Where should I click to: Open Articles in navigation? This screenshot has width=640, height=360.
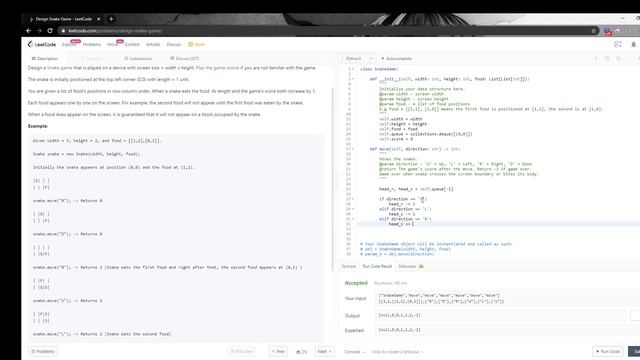click(x=153, y=44)
